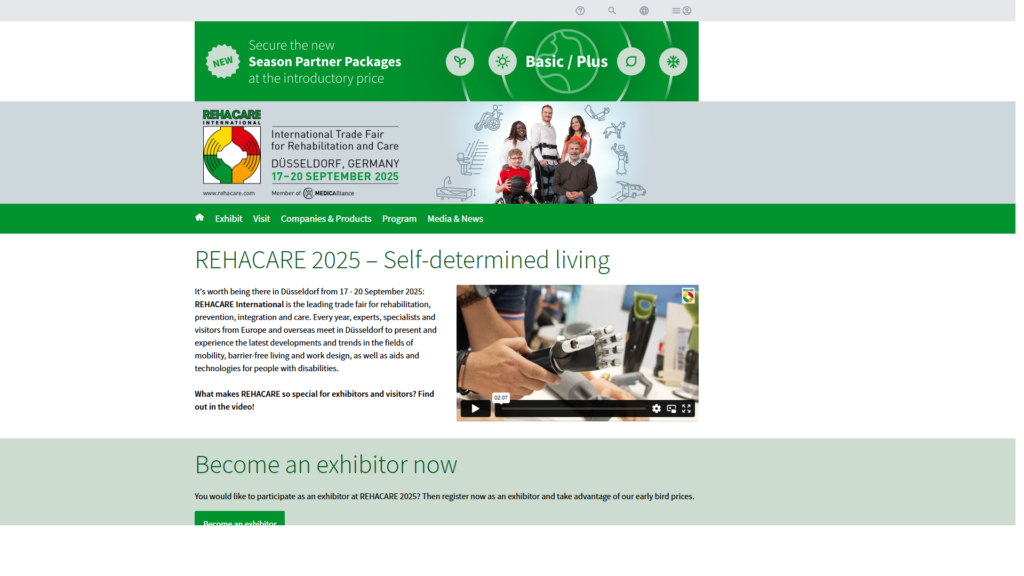
Task: Enable picture-in-picture on video
Action: pos(671,409)
